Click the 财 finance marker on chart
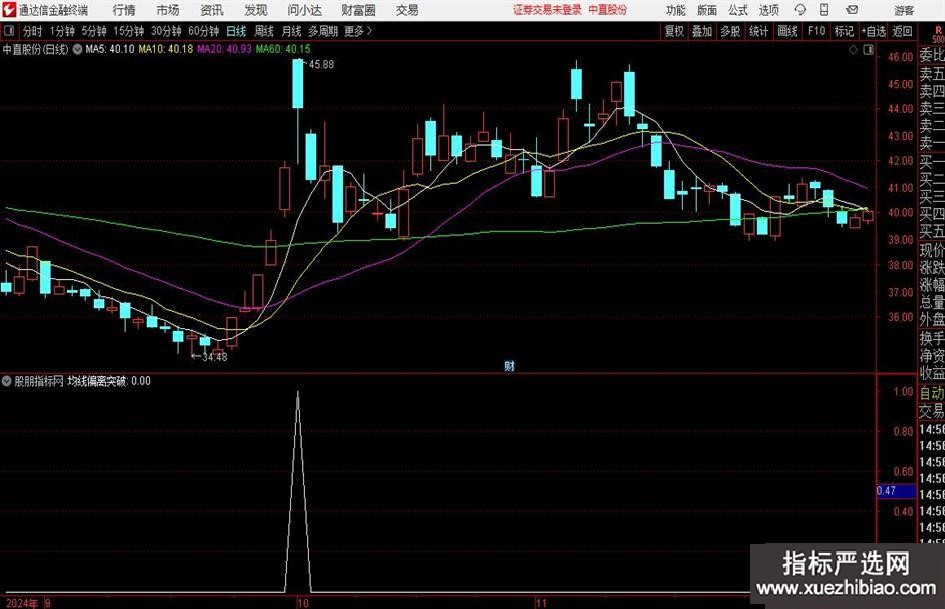The image size is (945, 609). click(510, 365)
